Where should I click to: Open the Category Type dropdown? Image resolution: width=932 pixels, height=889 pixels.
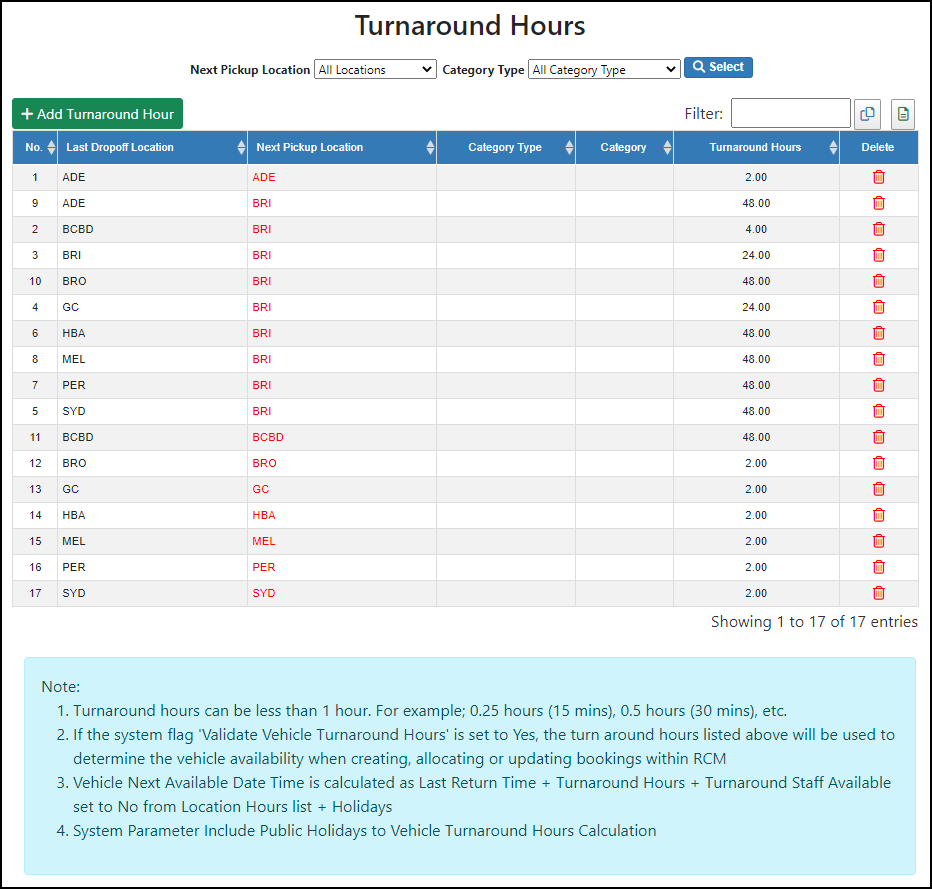[604, 70]
